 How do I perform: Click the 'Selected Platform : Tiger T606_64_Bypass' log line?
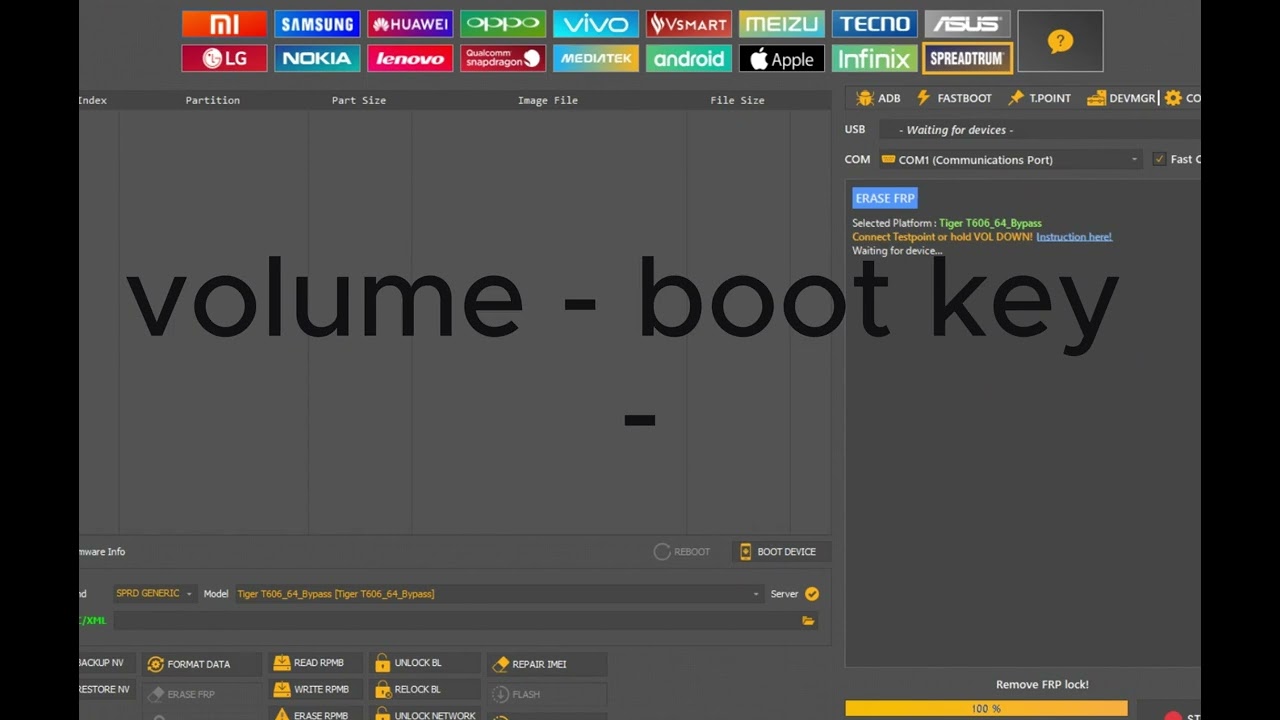point(947,223)
